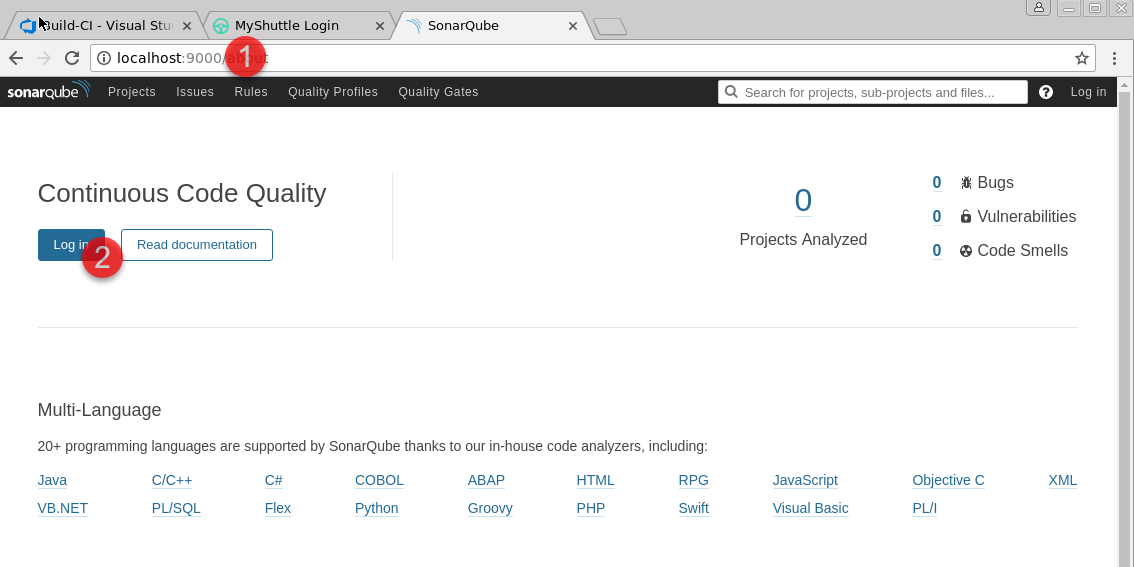
Task: Select the SonarQube browser tab
Action: (x=492, y=26)
